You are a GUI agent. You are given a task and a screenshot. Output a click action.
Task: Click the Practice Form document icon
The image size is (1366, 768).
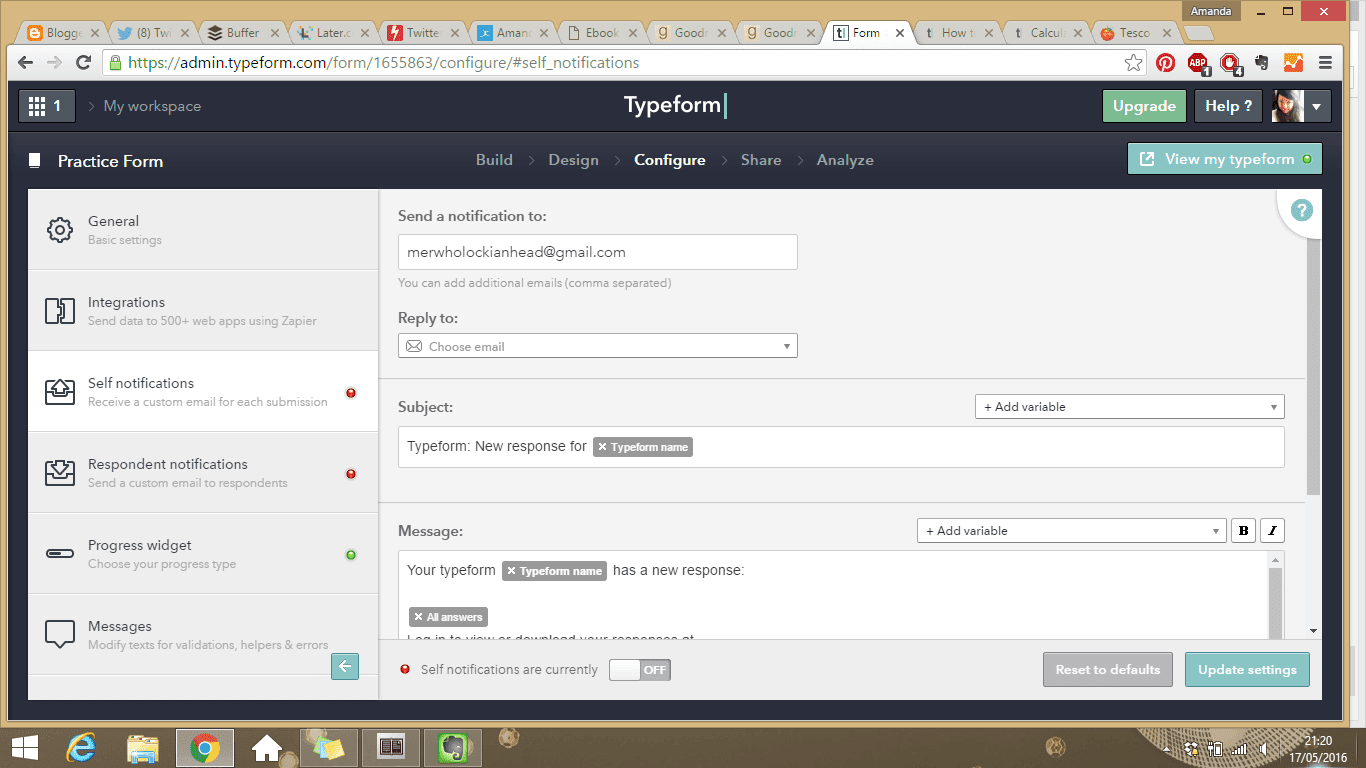click(35, 161)
